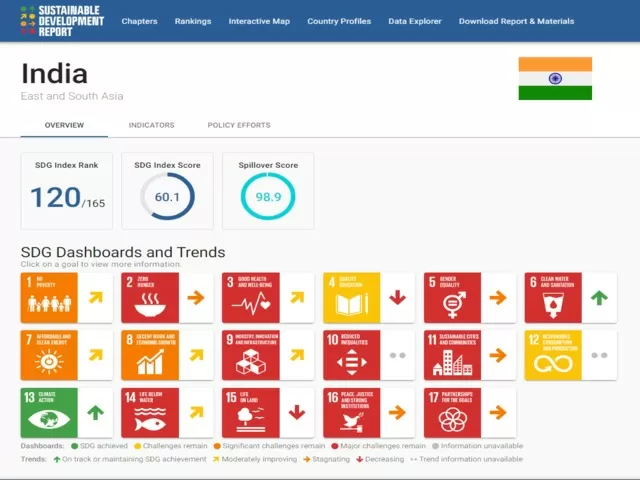Click the Trend information unavailable legend label

point(471,459)
